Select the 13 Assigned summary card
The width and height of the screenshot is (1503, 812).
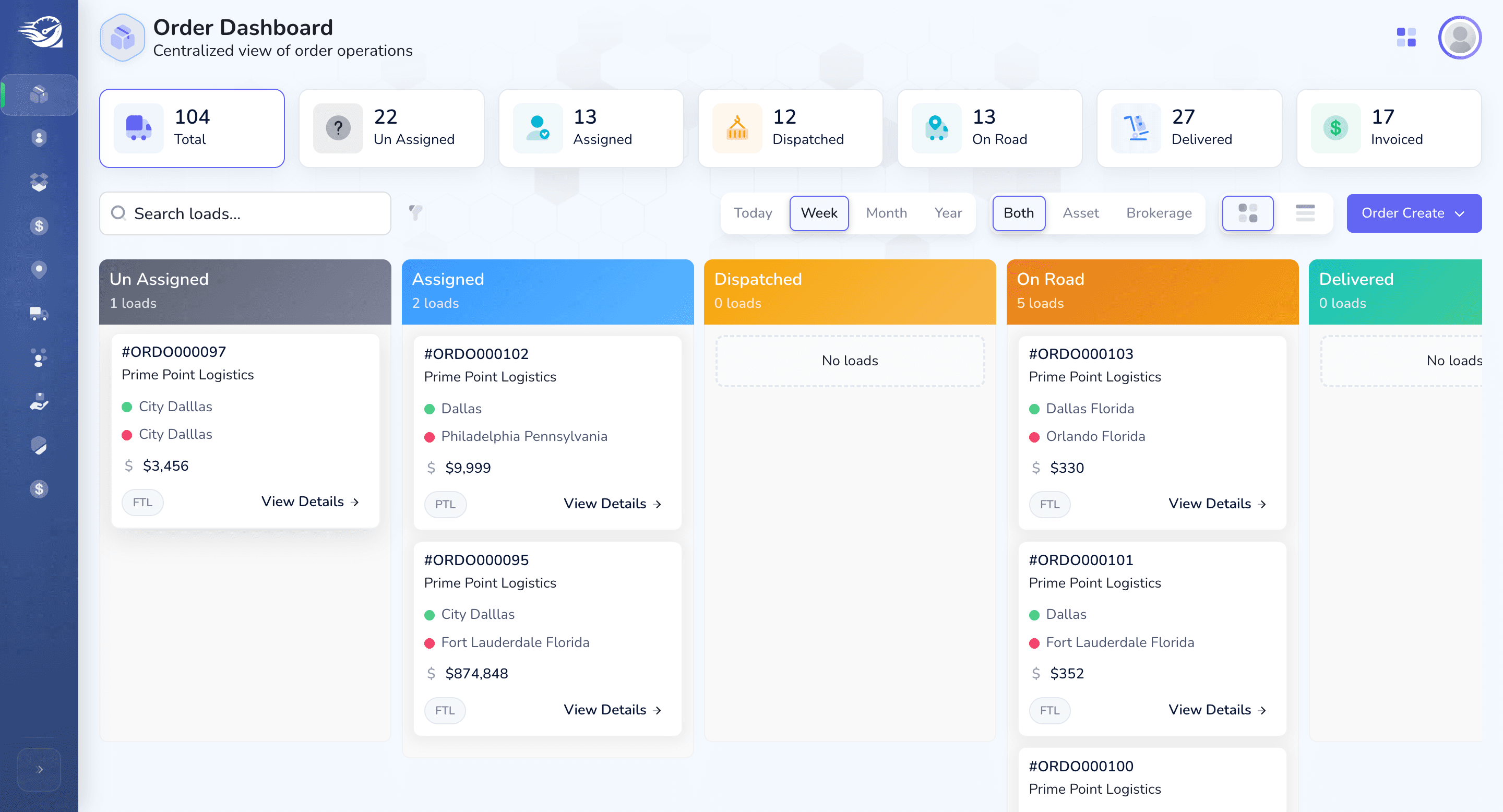click(591, 128)
